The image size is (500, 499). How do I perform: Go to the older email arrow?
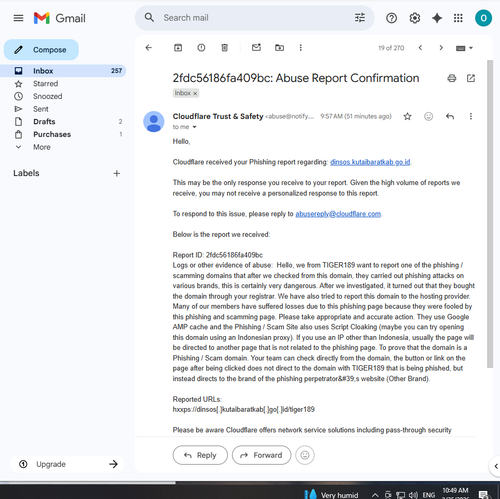(441, 48)
